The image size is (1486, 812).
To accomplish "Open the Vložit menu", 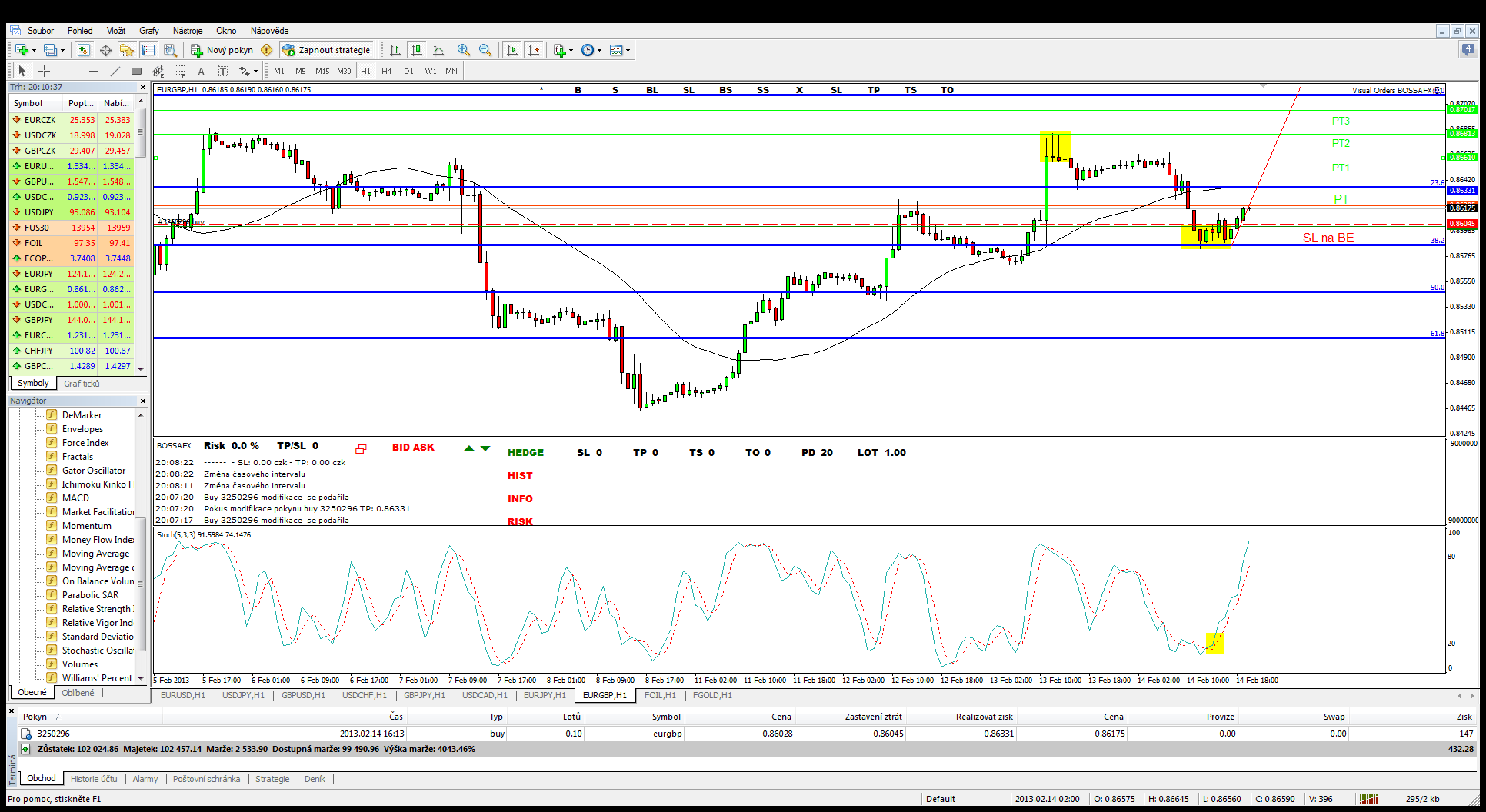I will pos(116,31).
